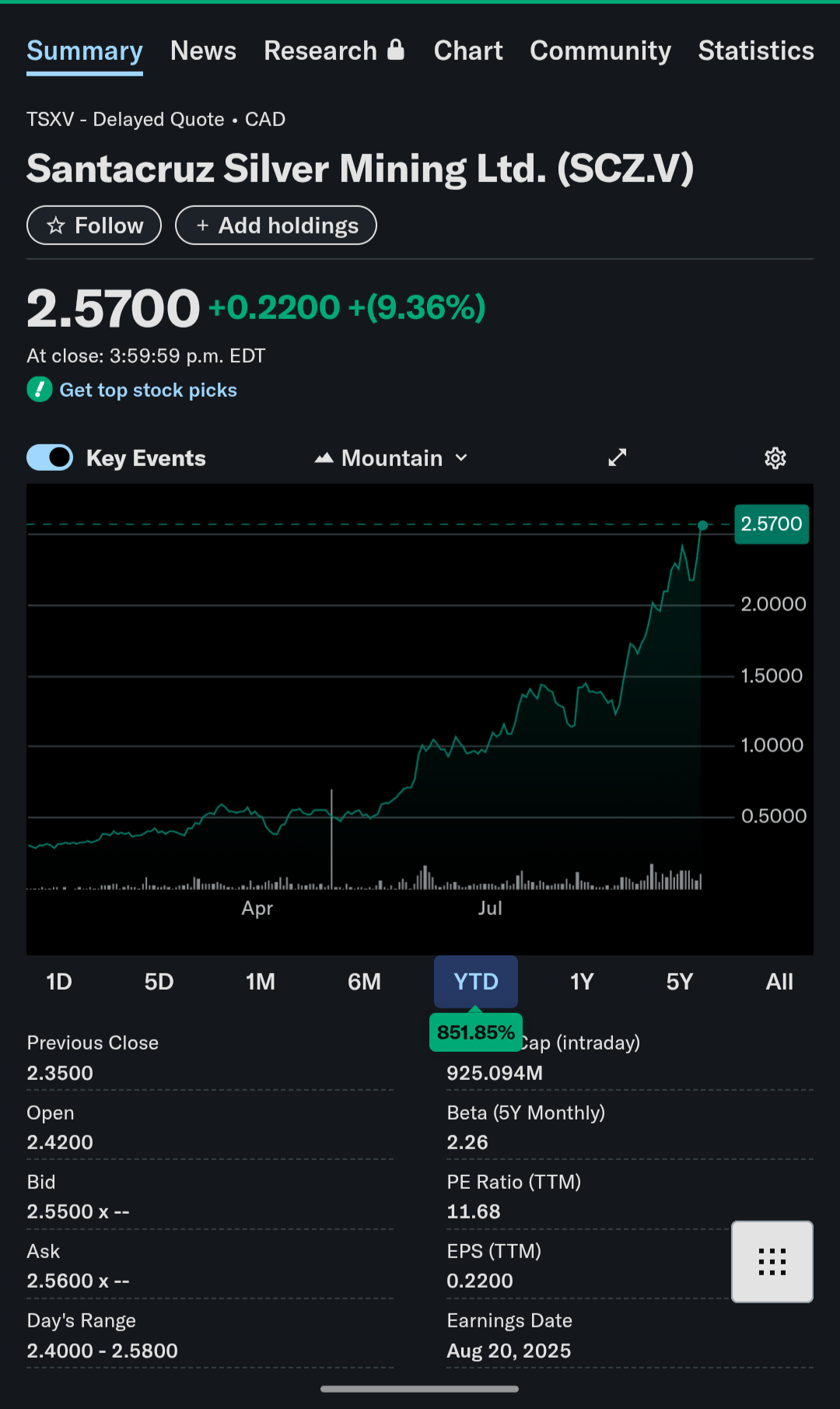840x1409 pixels.
Task: Open the chart settings gear icon
Action: [775, 458]
